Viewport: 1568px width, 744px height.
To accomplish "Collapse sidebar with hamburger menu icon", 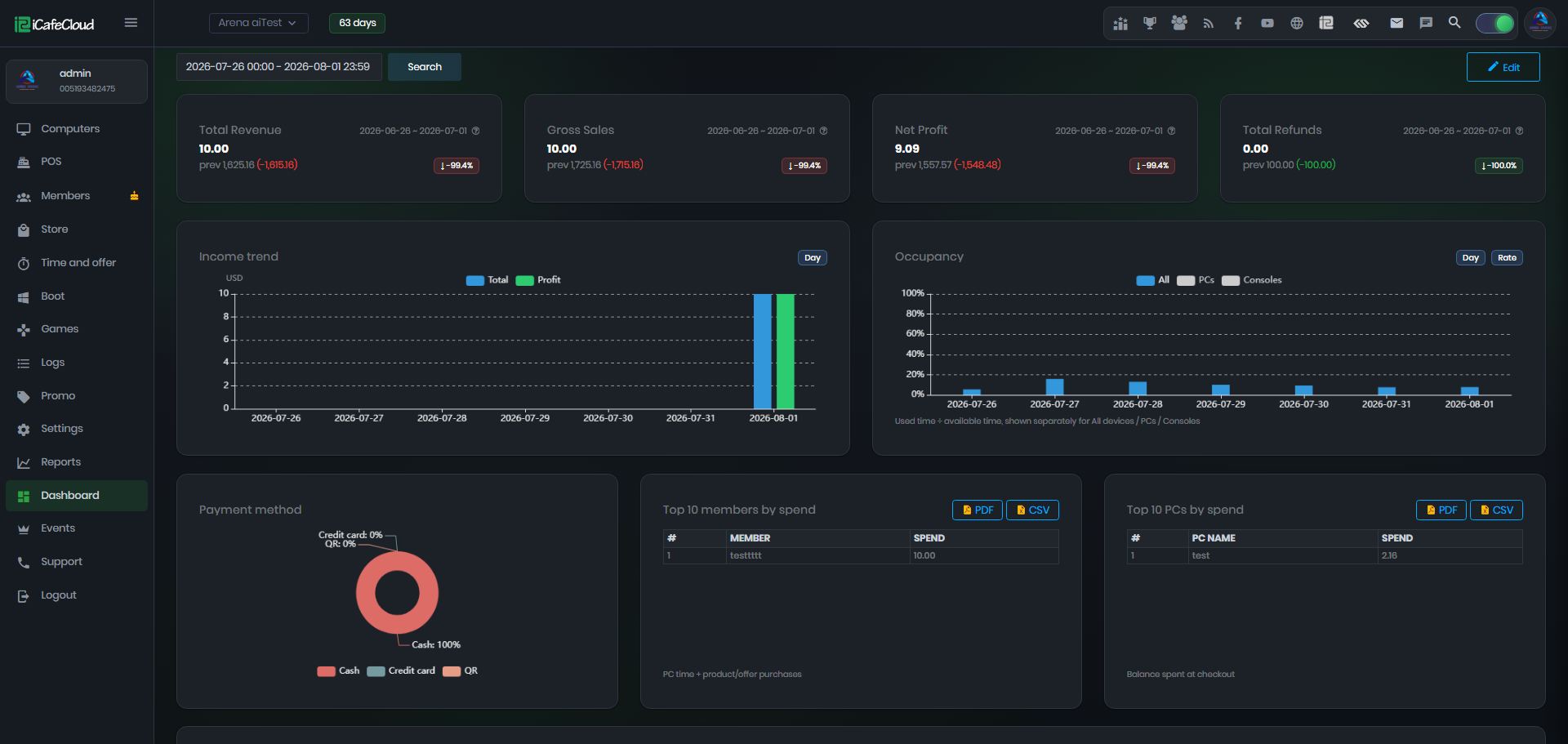I will tap(131, 23).
